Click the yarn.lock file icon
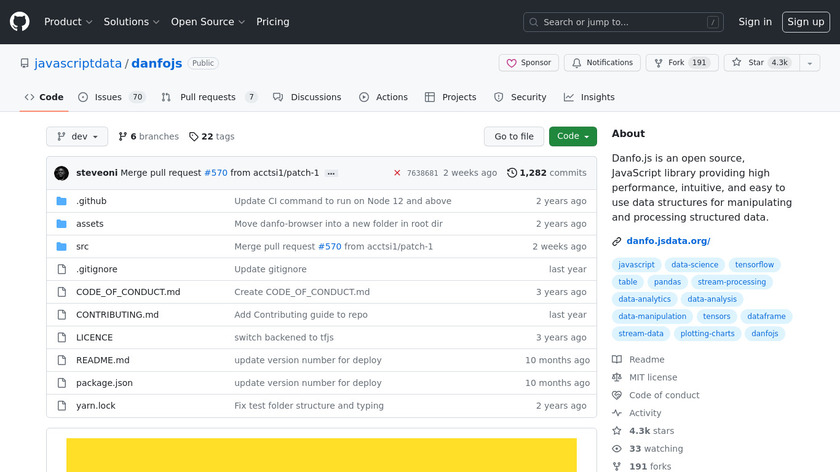The height and width of the screenshot is (472, 840). pyautogui.click(x=62, y=406)
